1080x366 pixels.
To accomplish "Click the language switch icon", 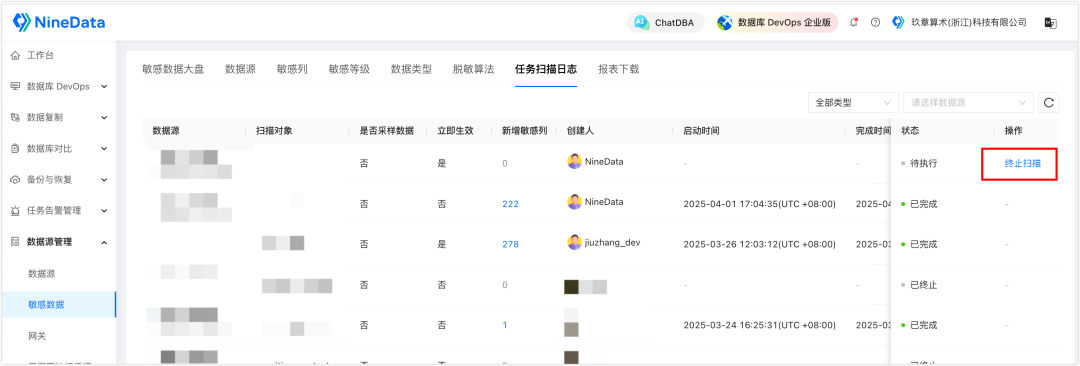I will coord(1051,23).
